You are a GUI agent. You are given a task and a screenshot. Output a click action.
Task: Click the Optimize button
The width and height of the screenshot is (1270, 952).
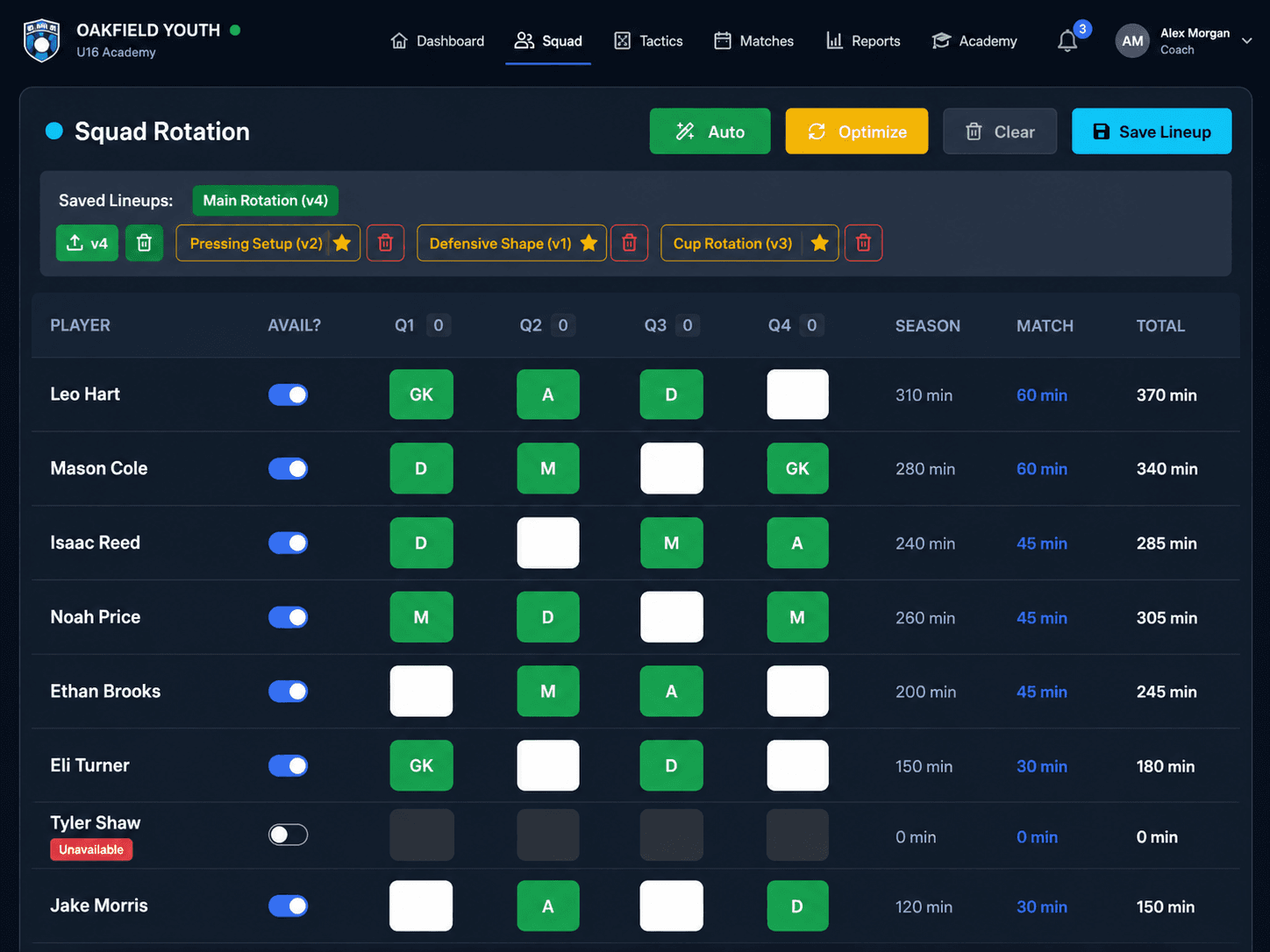tap(857, 131)
